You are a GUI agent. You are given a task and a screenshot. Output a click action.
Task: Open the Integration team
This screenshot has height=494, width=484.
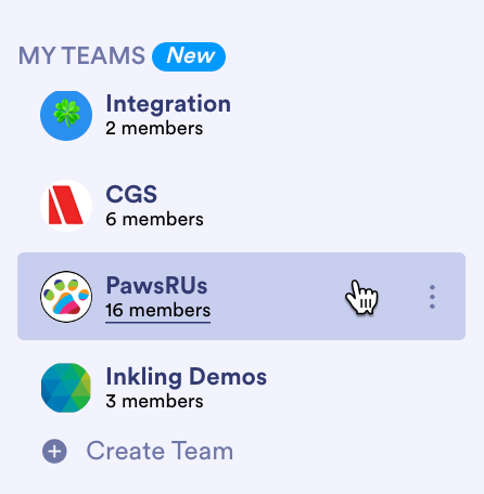168,104
